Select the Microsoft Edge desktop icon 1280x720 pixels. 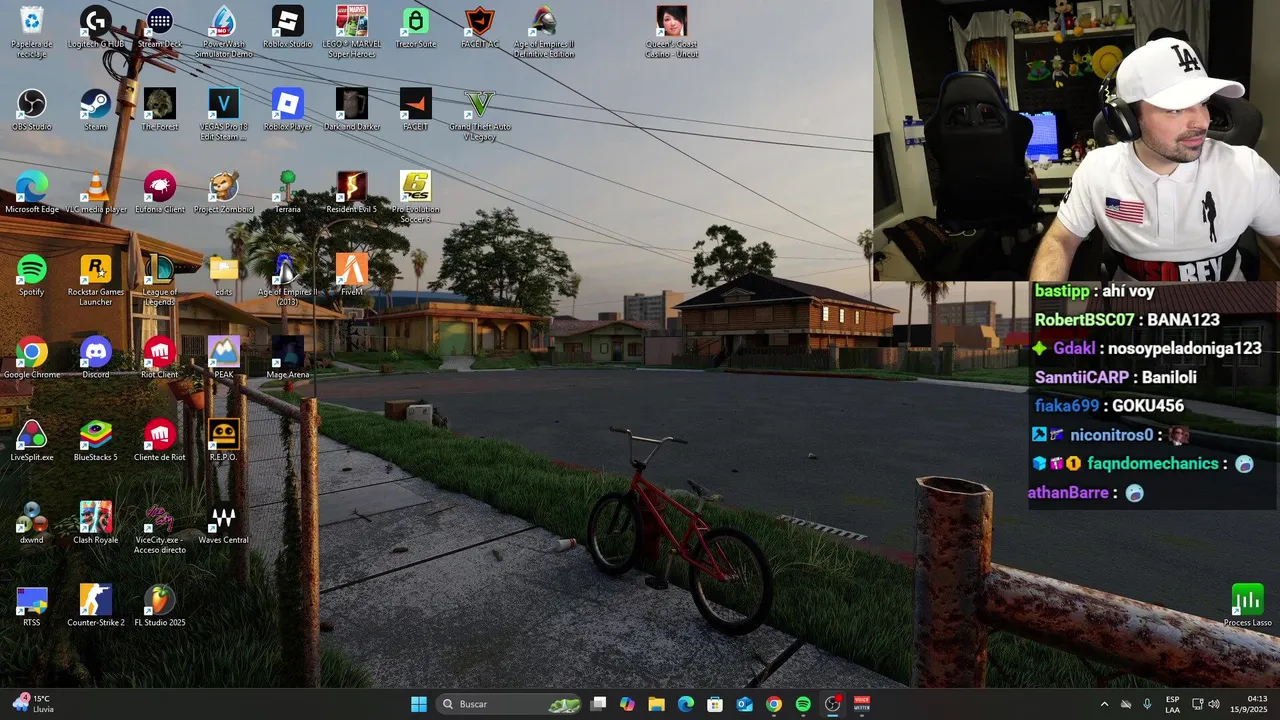pos(32,192)
